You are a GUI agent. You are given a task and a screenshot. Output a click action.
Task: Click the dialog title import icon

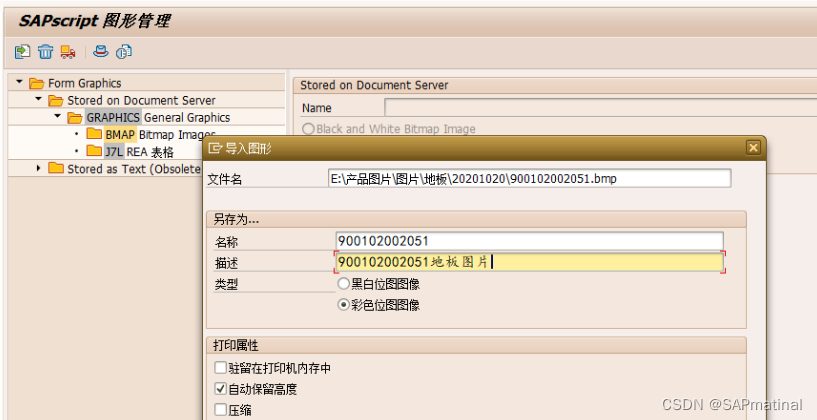click(215, 149)
